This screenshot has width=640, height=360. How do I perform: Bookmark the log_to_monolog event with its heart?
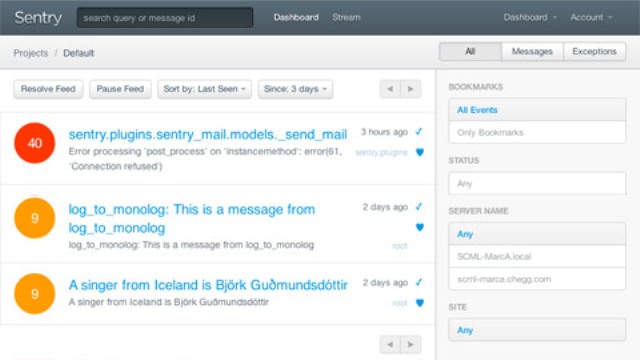[x=420, y=227]
